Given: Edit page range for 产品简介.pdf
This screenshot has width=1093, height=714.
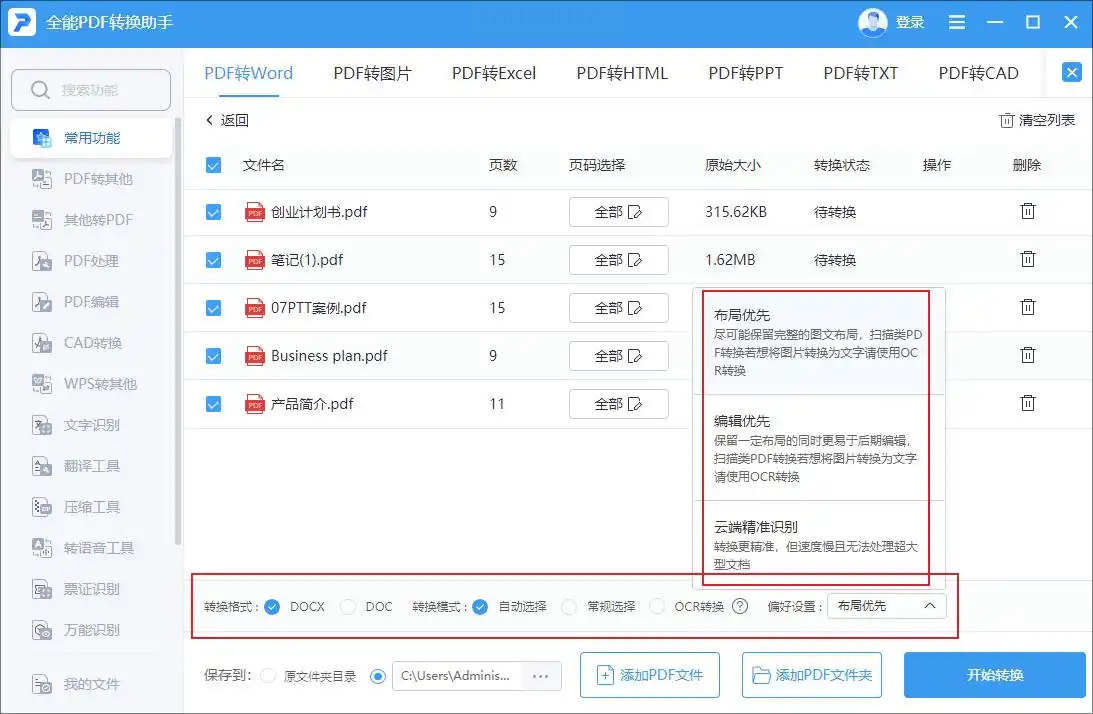Looking at the screenshot, I should pos(618,404).
